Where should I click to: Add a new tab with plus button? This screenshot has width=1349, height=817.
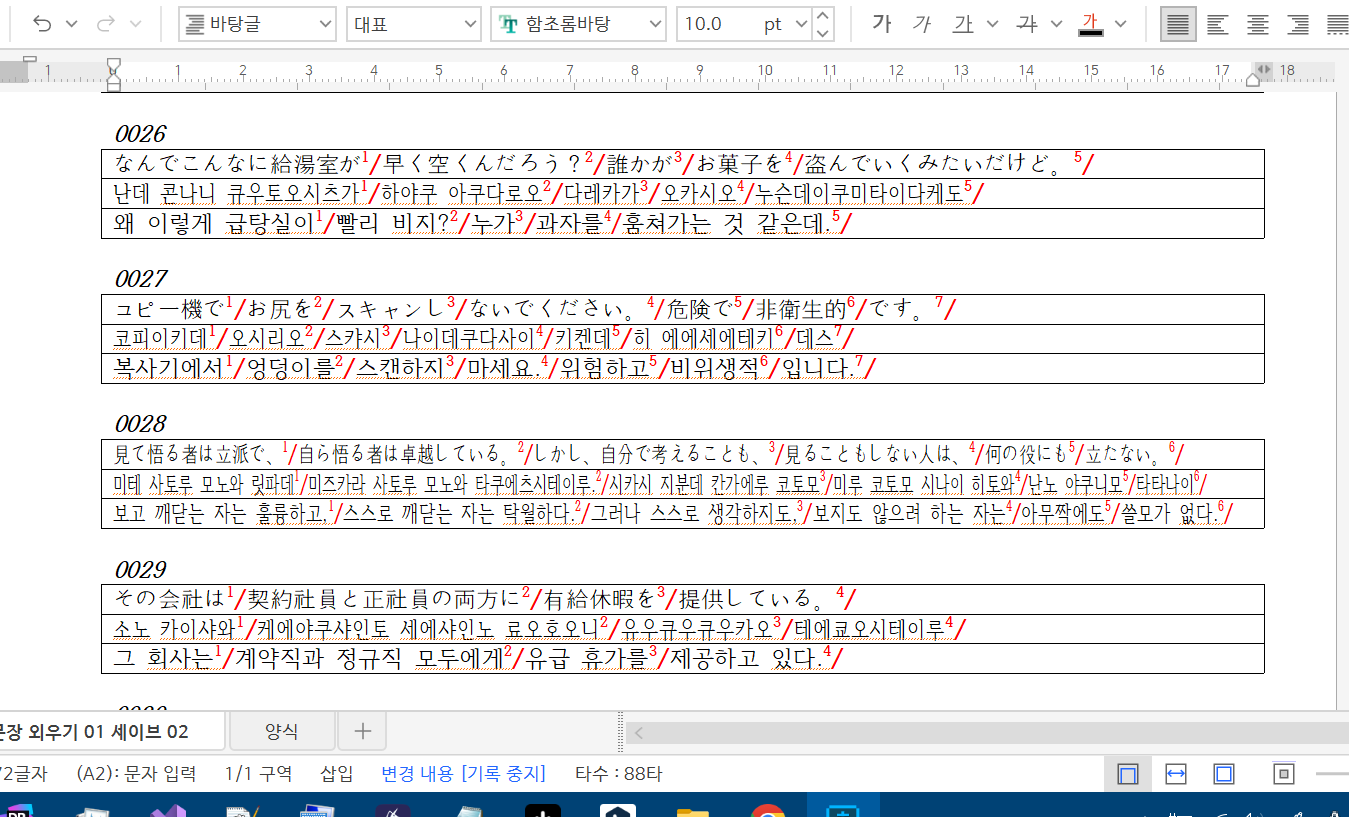pos(362,732)
